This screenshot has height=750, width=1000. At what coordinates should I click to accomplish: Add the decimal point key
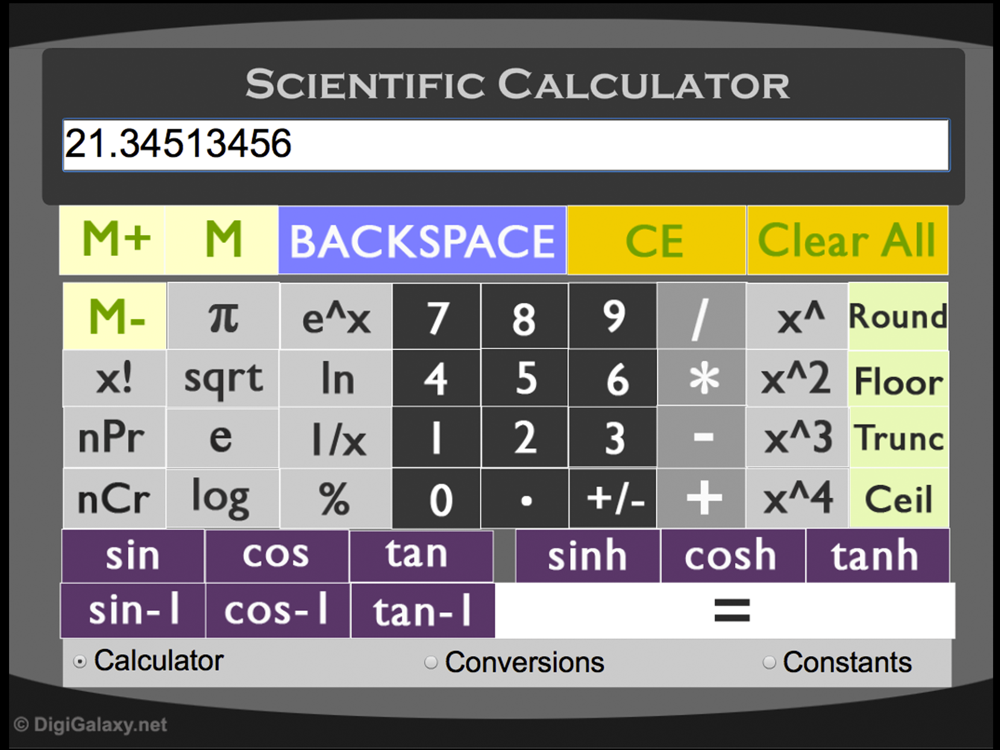coord(525,498)
